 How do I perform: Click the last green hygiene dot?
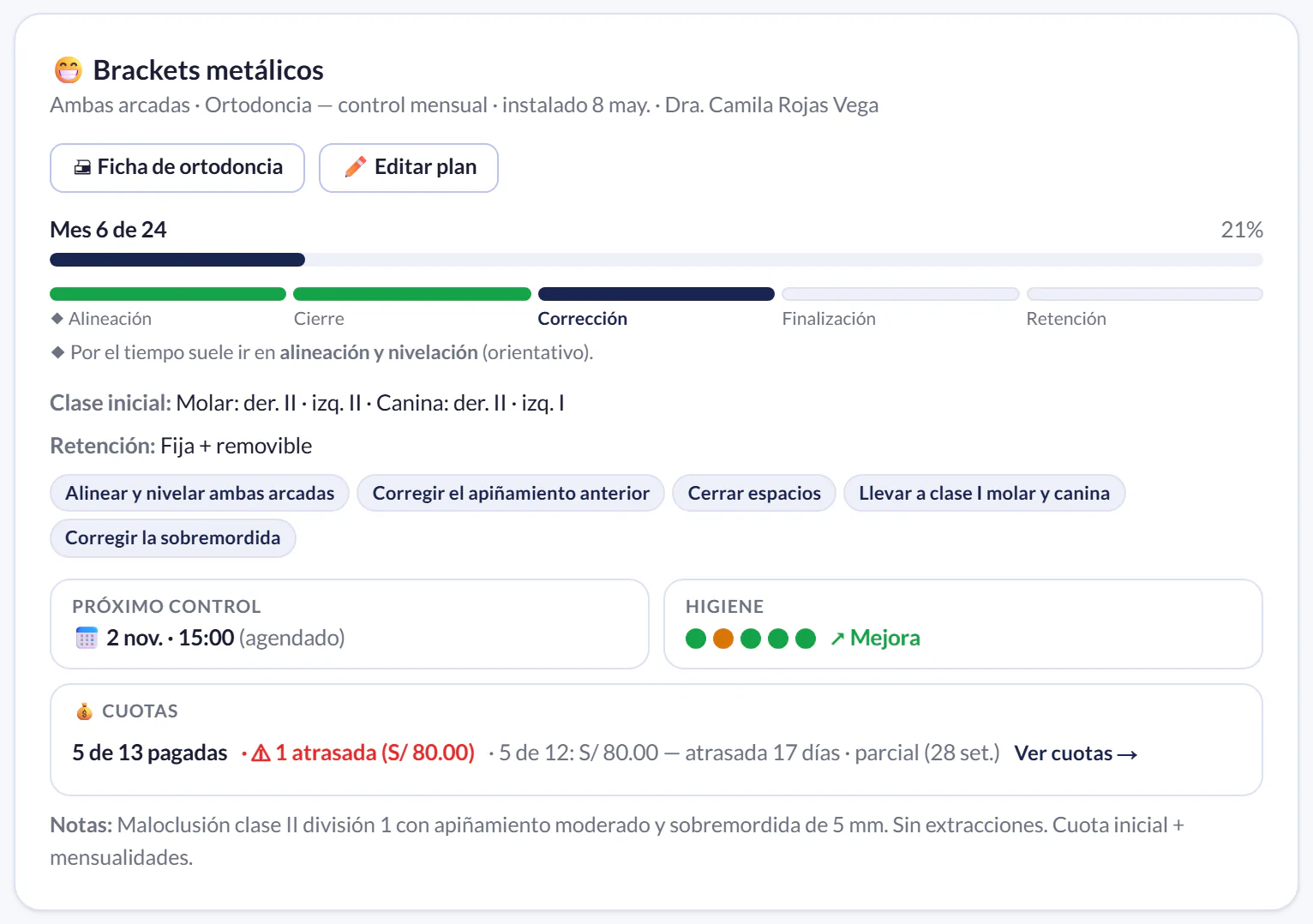806,639
